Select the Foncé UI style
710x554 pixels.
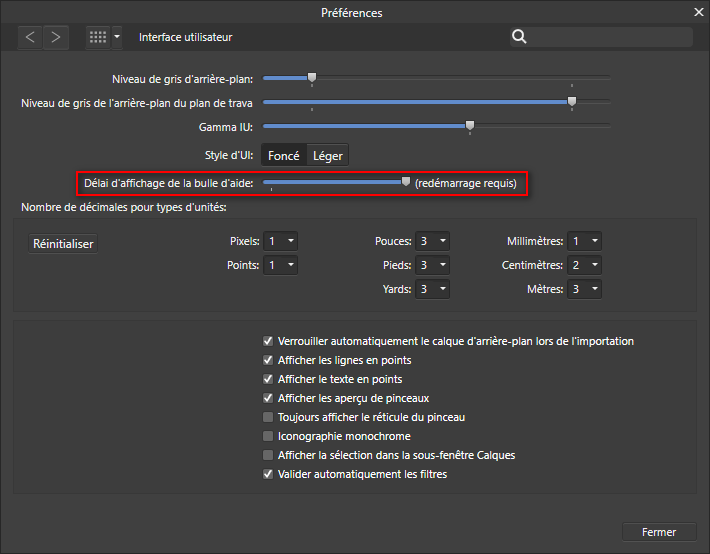tap(284, 155)
